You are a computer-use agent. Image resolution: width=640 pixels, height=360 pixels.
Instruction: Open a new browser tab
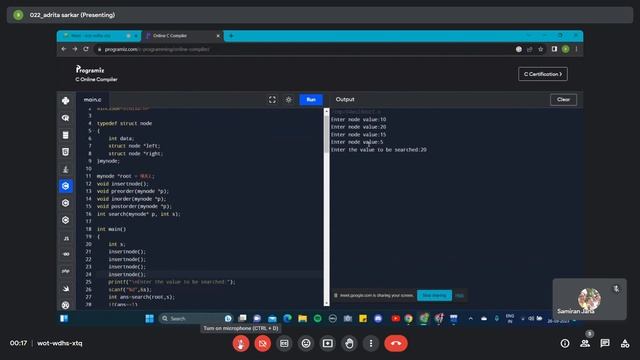pos(231,36)
